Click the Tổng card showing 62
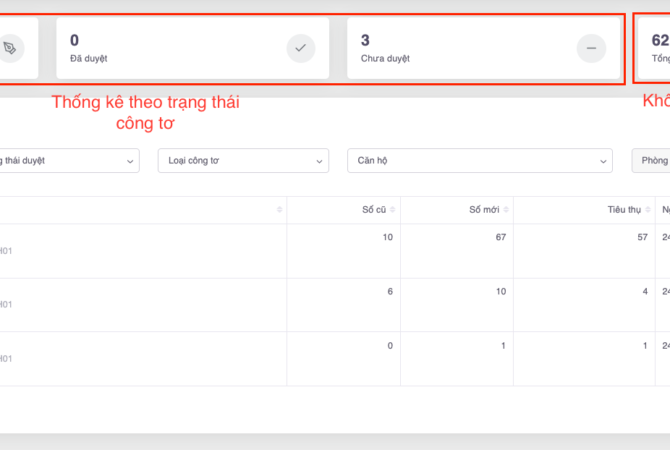This screenshot has height=450, width=670. tap(654, 48)
